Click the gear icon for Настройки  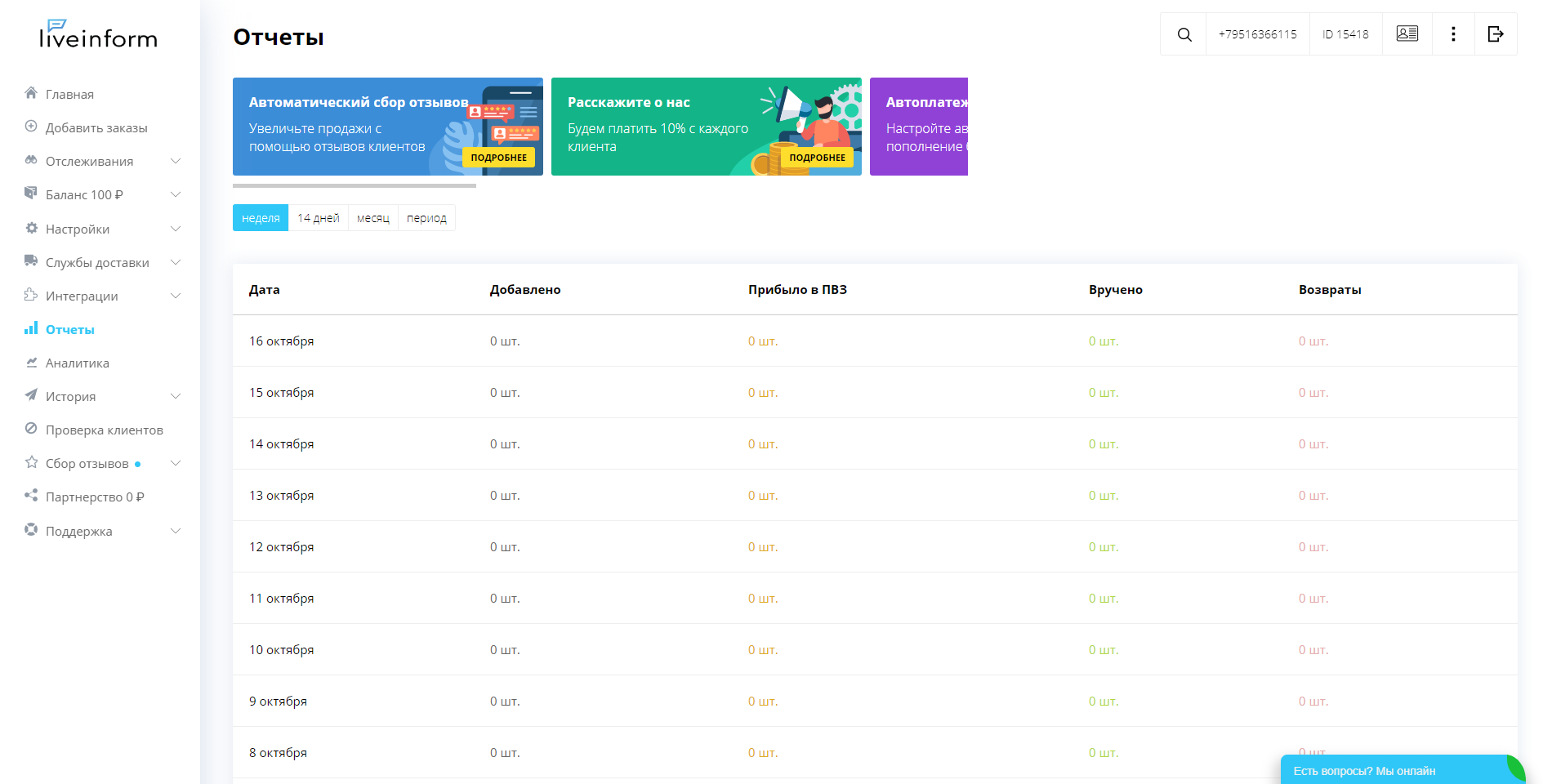[x=31, y=228]
